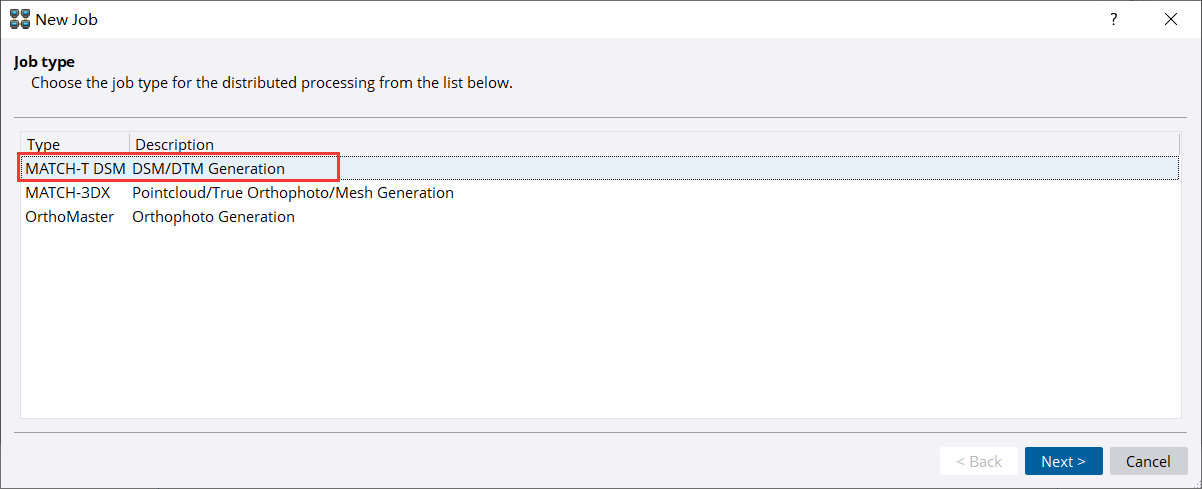Select the MATCH-T DSM job type

point(74,168)
